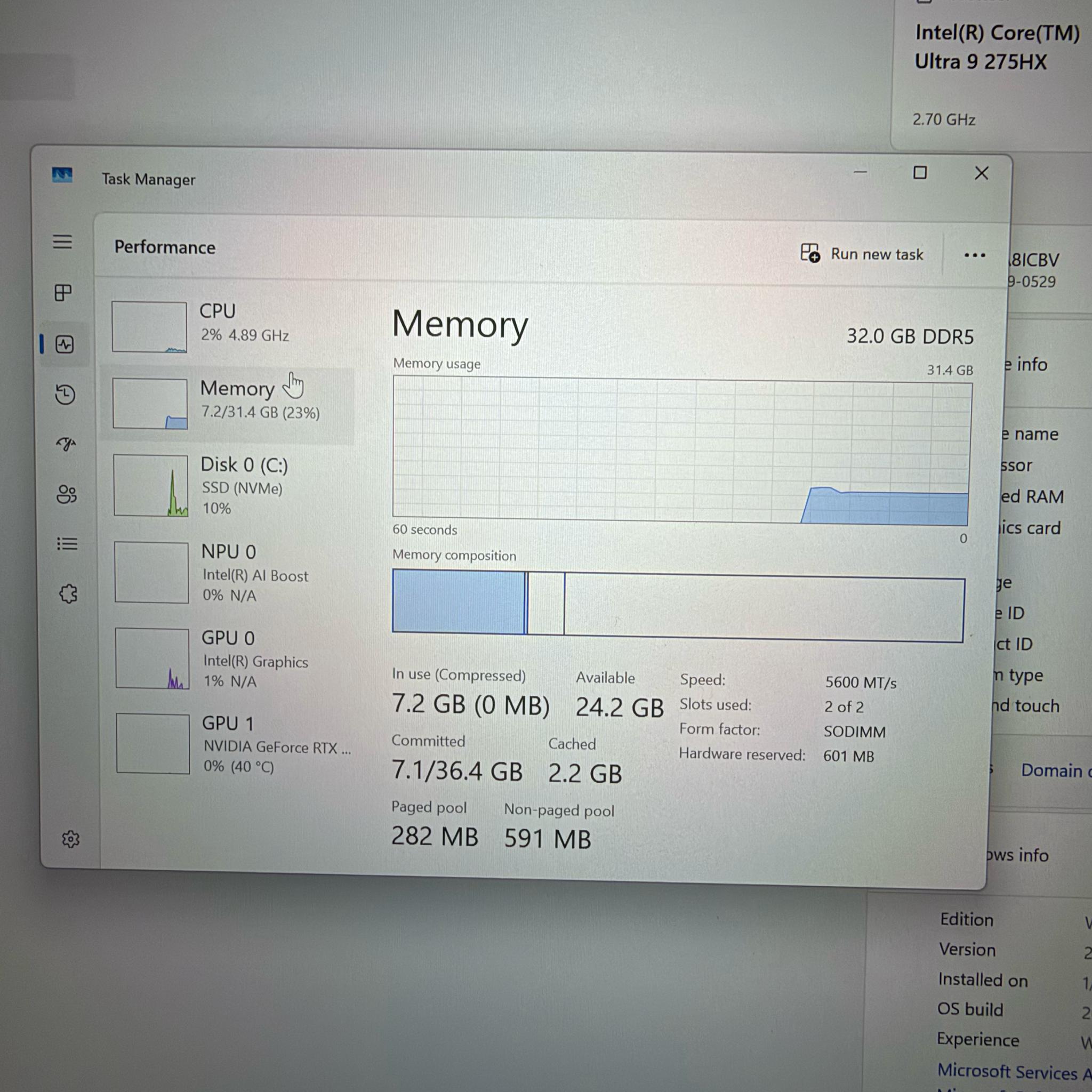Click the GPU 0 mini graph thumbnail
1092x1092 pixels.
tap(152, 659)
